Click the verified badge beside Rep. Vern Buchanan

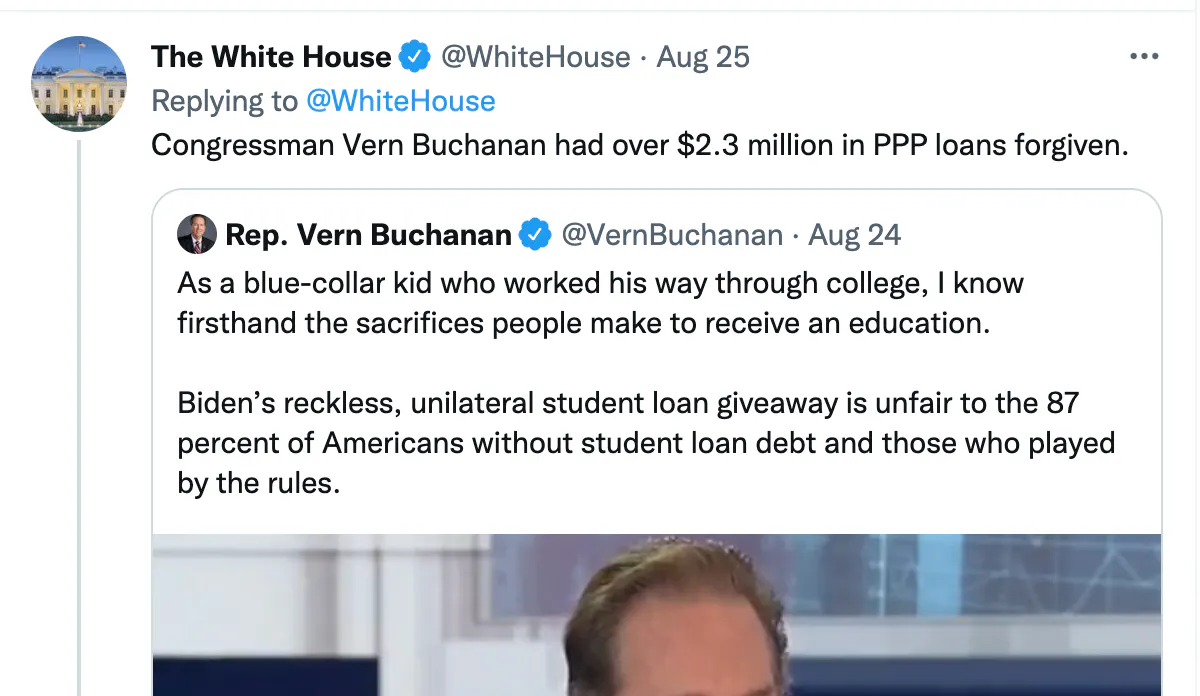(536, 235)
